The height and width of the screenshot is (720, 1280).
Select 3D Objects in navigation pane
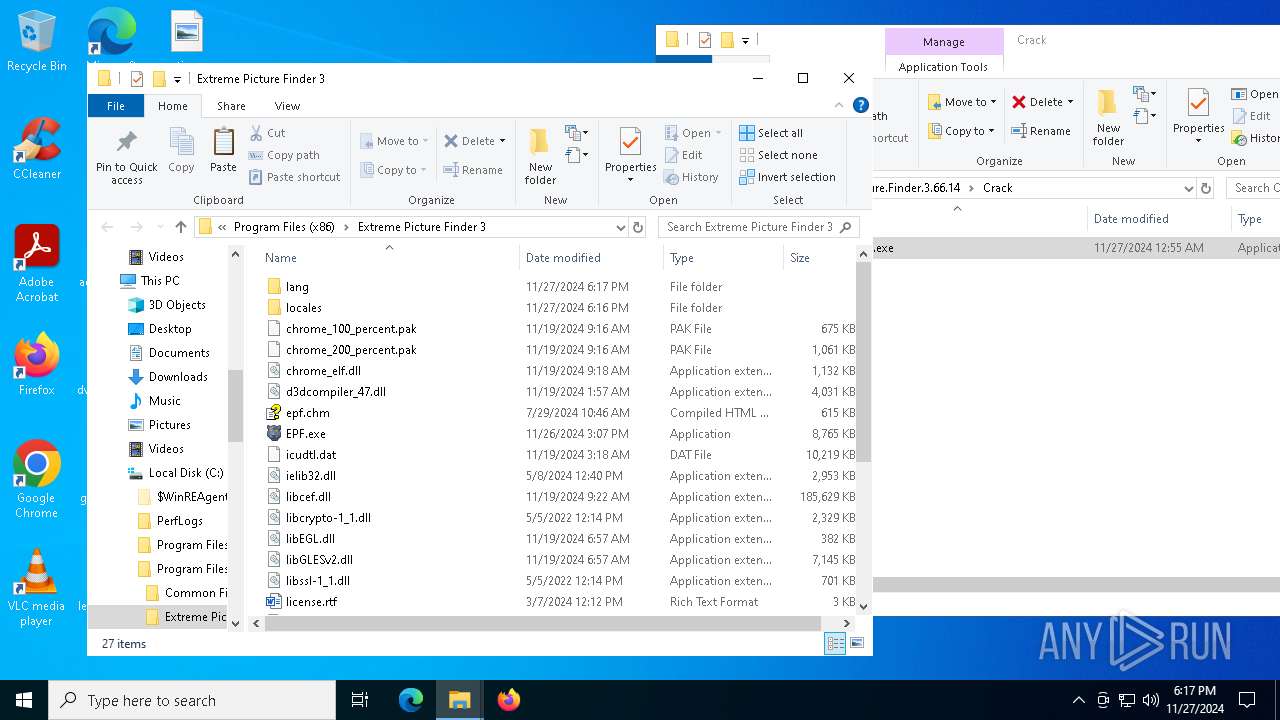click(177, 305)
